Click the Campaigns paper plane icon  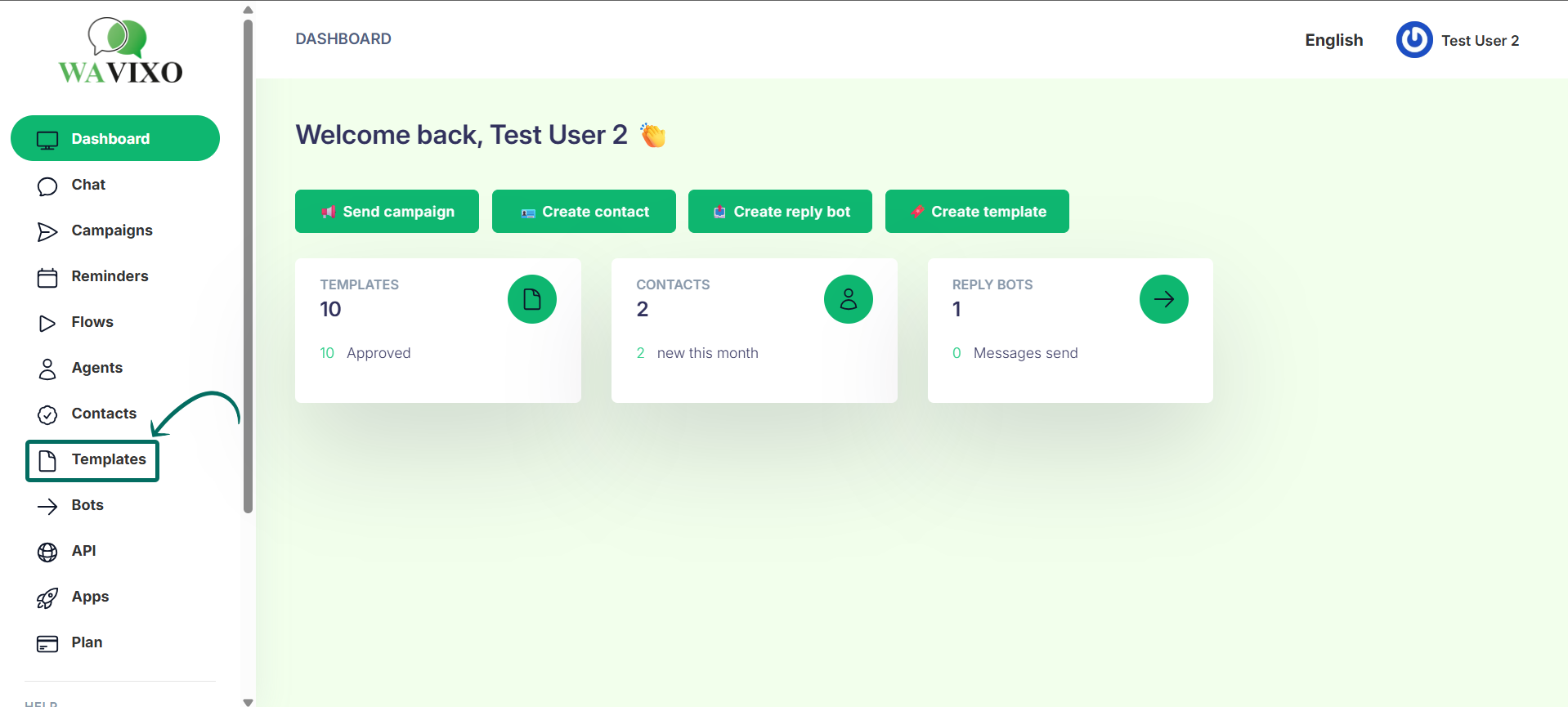(47, 232)
